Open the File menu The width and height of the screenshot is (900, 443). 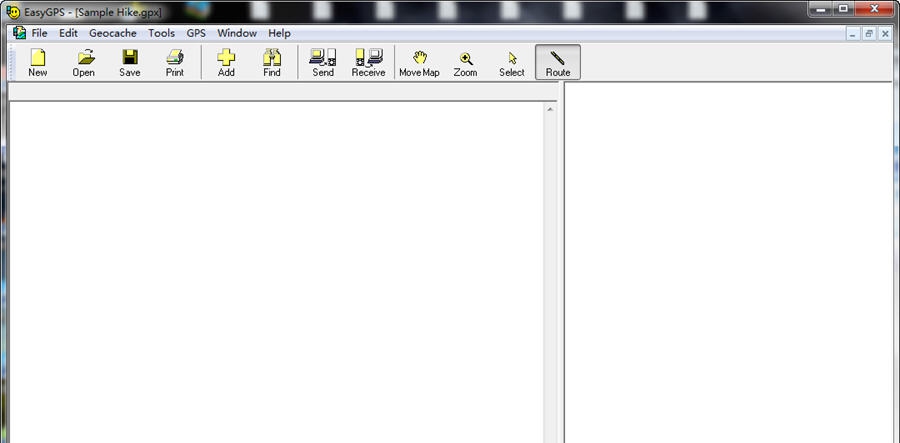pyautogui.click(x=40, y=33)
